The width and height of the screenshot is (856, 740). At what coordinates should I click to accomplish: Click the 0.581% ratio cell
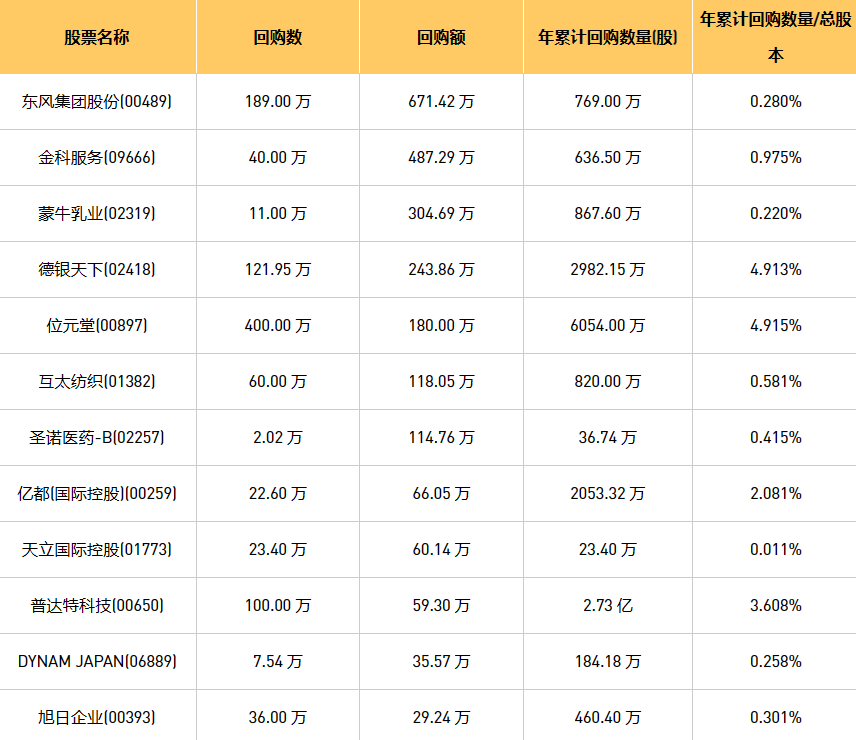[x=775, y=381]
